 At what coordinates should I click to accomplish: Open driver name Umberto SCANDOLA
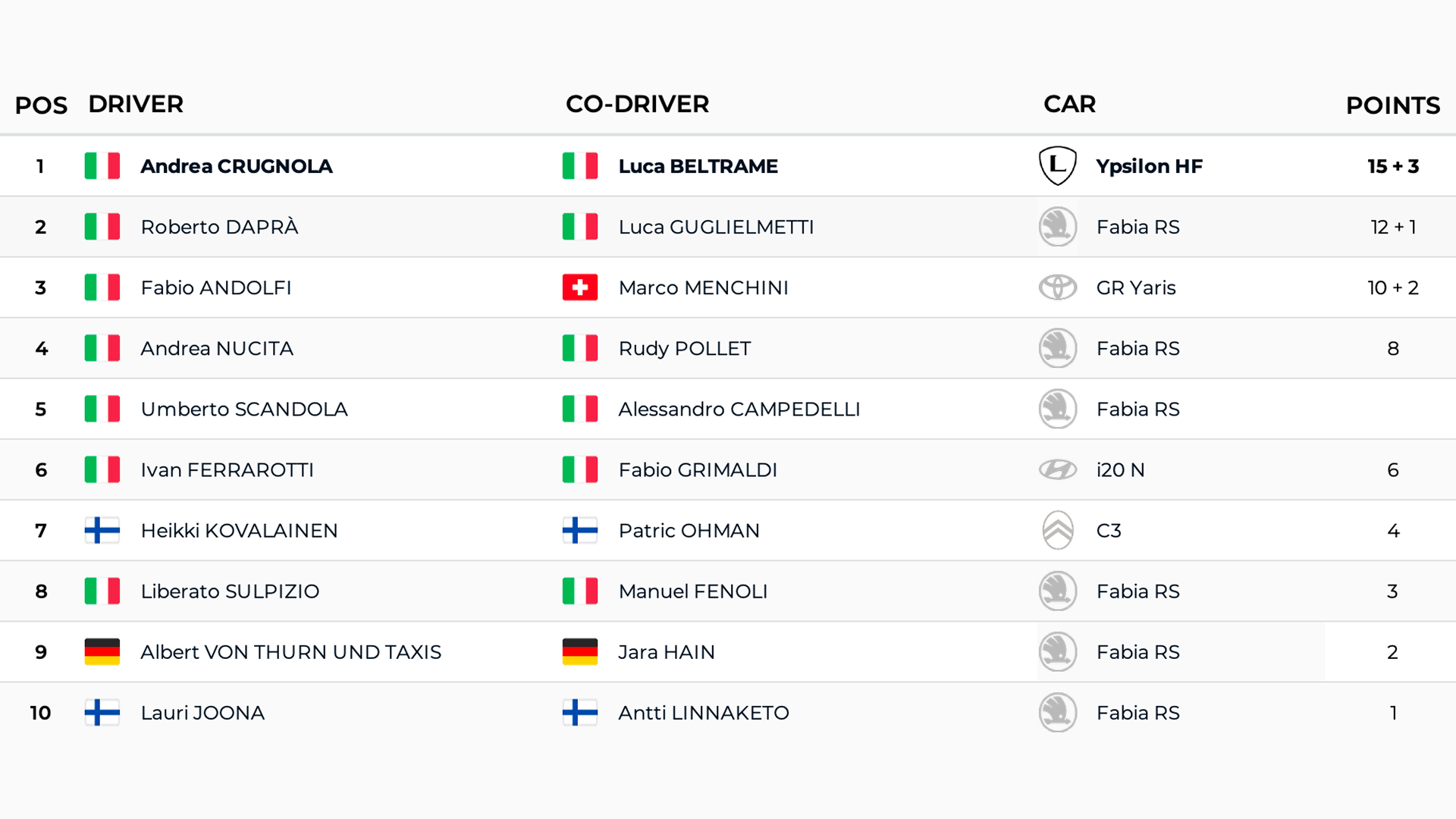[x=244, y=409]
